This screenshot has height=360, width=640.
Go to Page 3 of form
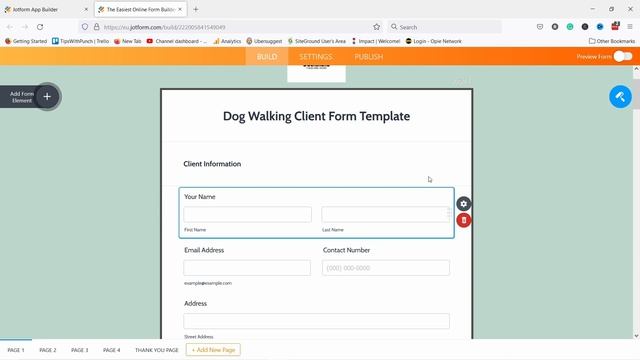80,350
